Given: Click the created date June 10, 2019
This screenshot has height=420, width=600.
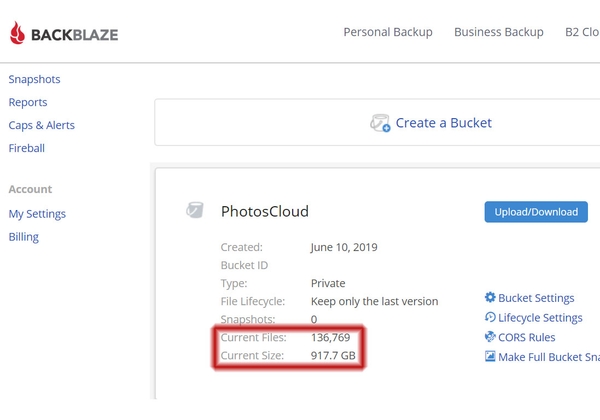Looking at the screenshot, I should [x=344, y=247].
